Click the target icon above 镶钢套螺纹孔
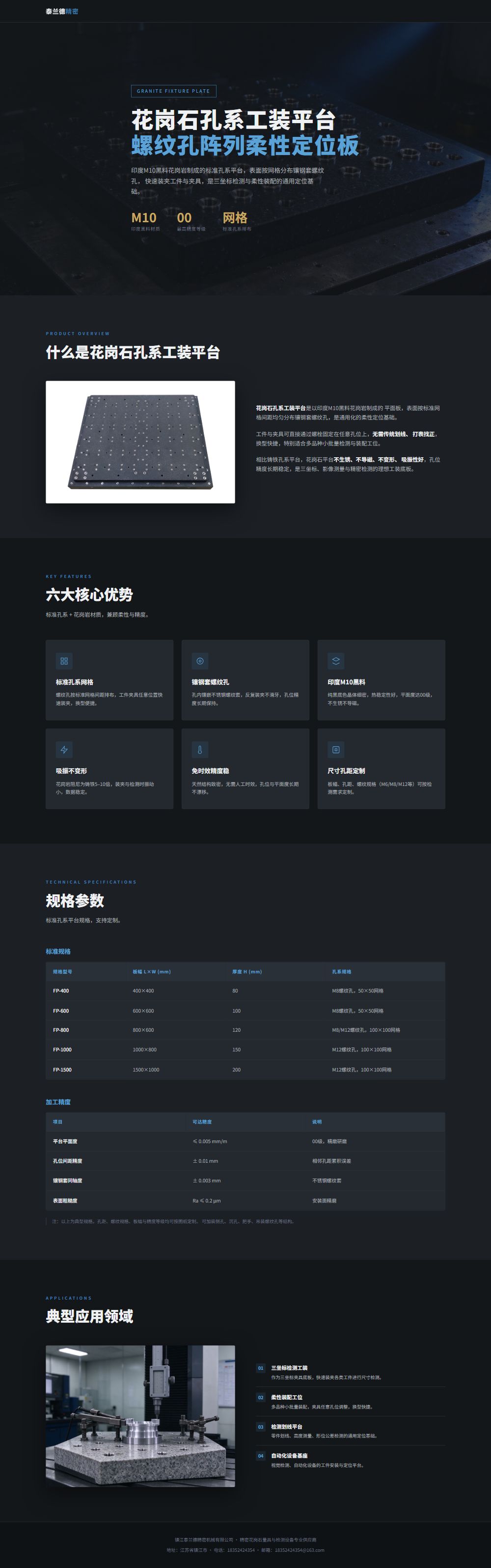The width and height of the screenshot is (491, 1568). pos(200,661)
